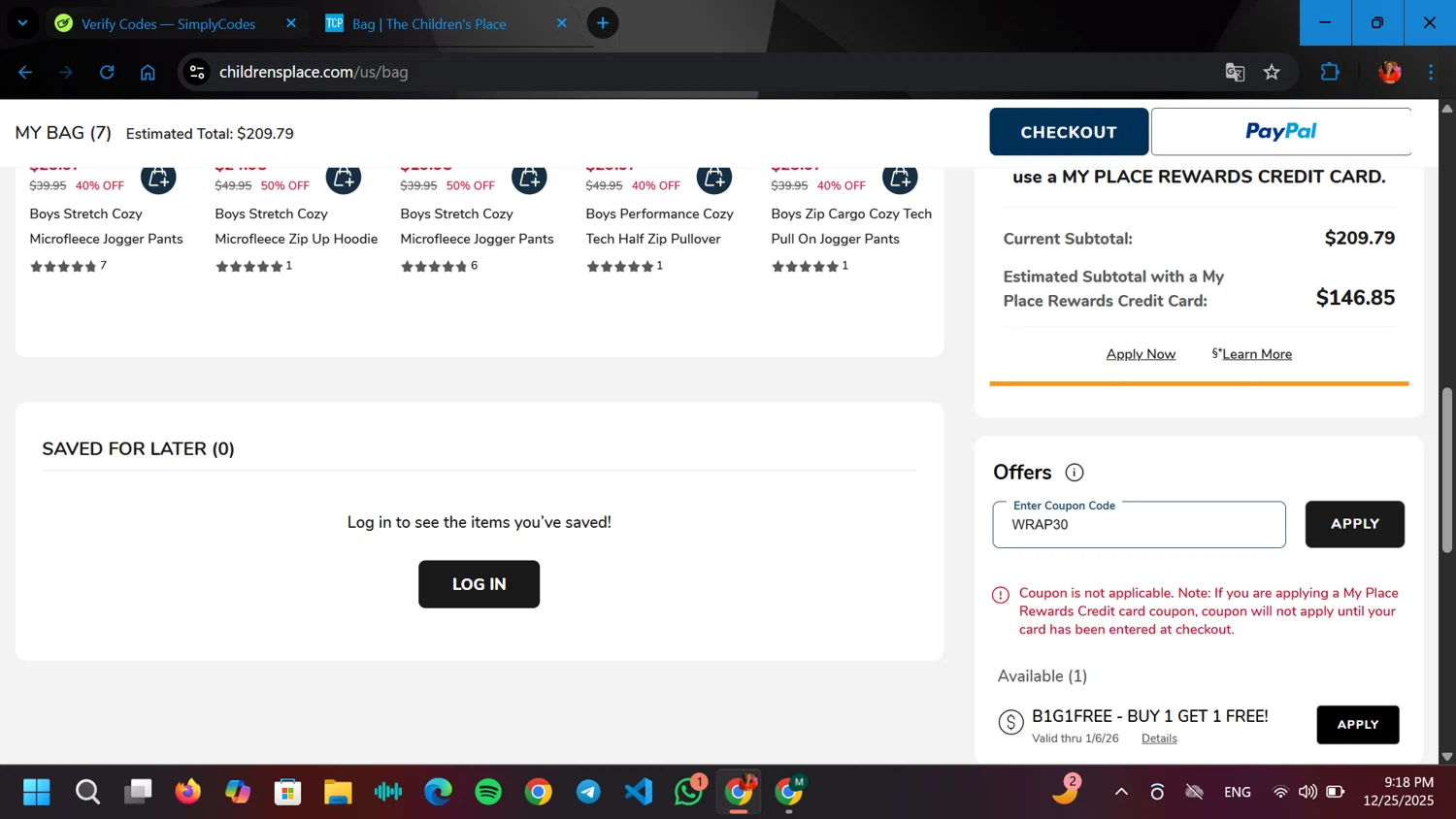Open the volume control in system tray
The height and width of the screenshot is (819, 1456).
pyautogui.click(x=1307, y=792)
